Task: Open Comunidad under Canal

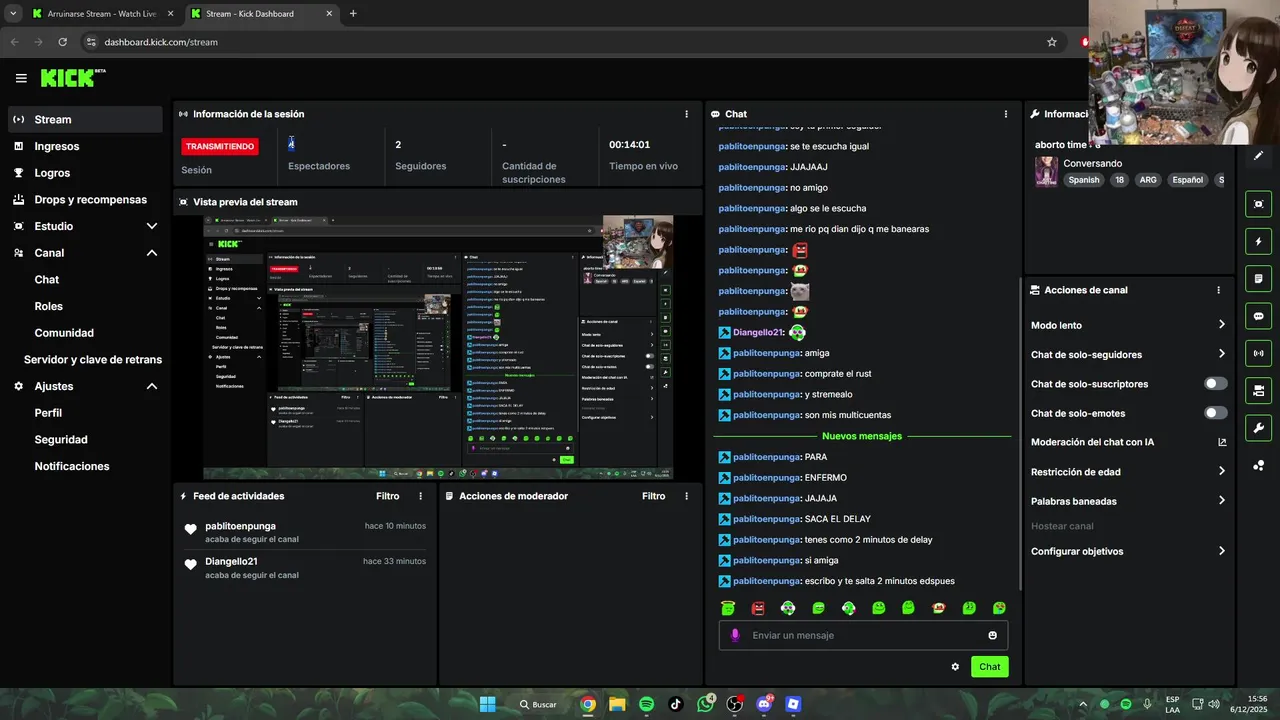Action: pos(64,333)
